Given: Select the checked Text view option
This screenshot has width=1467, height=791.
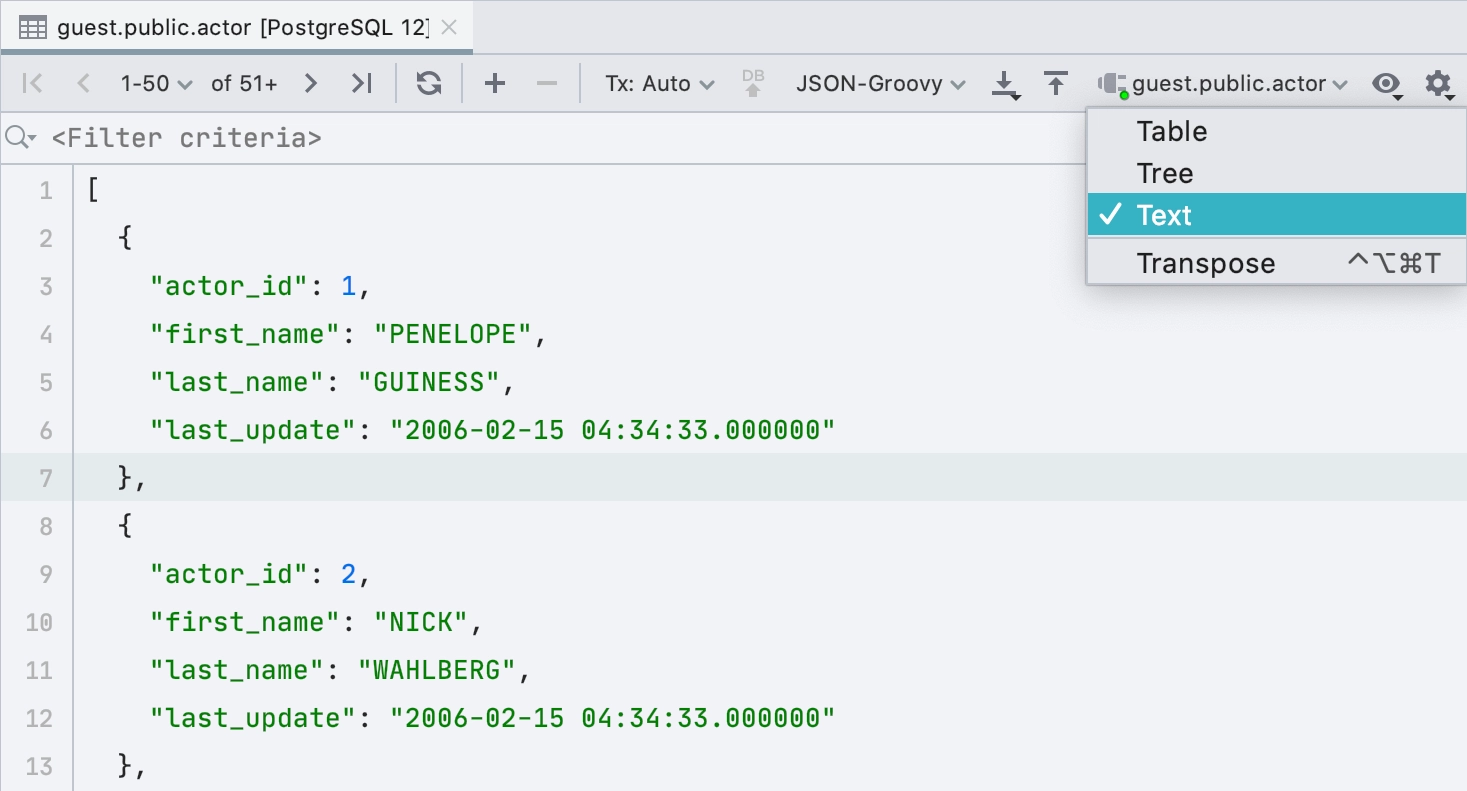Looking at the screenshot, I should tap(1276, 215).
